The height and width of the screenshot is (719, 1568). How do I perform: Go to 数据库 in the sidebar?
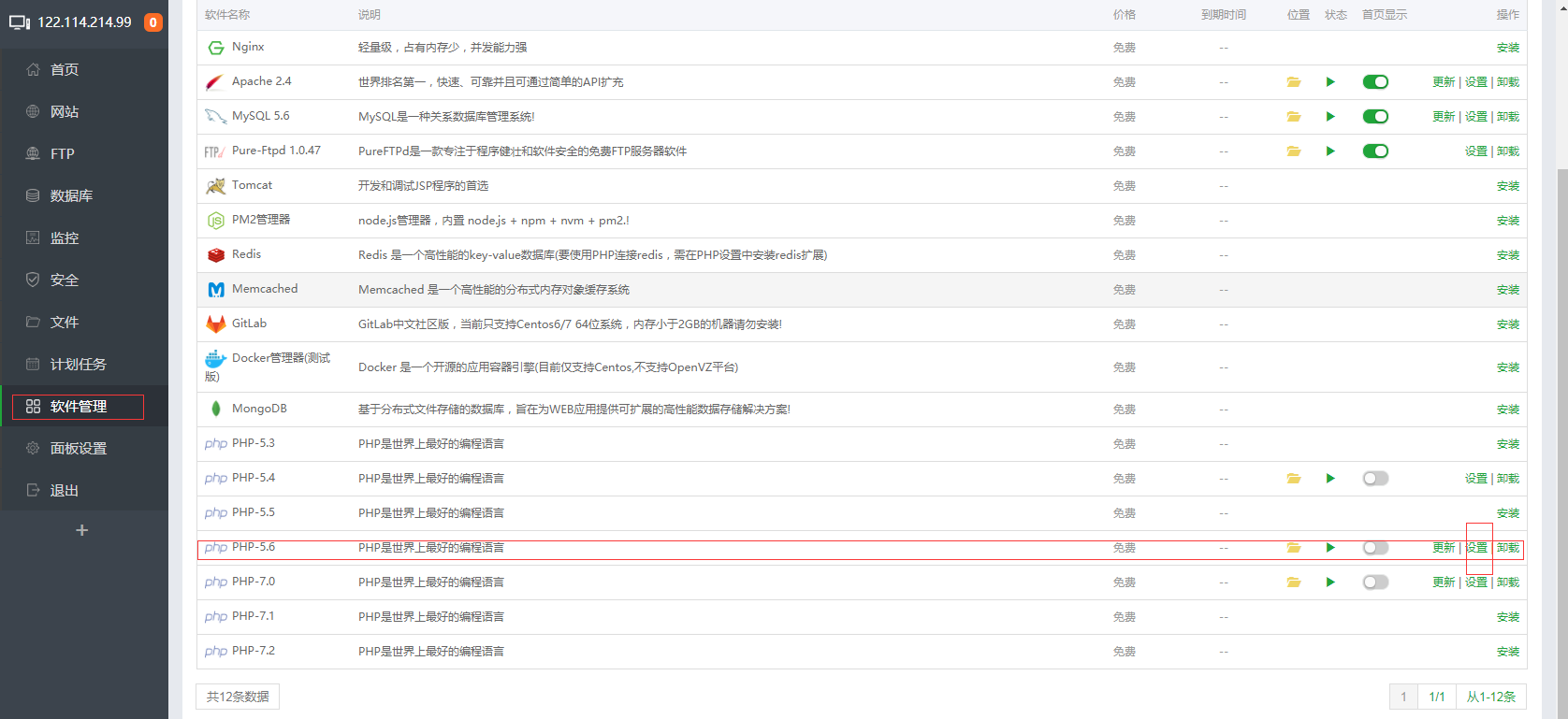[71, 196]
